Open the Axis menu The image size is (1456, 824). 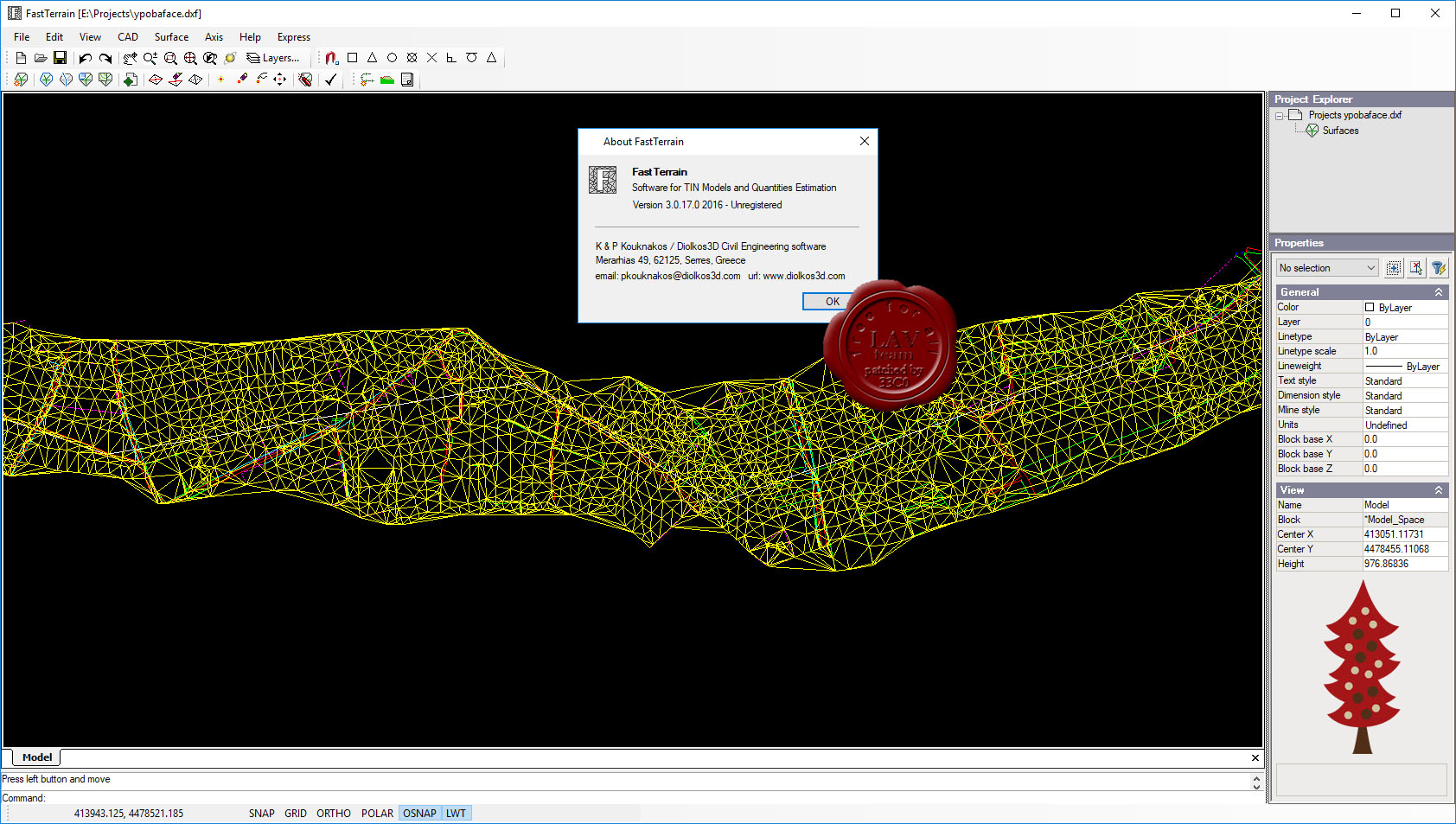pyautogui.click(x=214, y=37)
